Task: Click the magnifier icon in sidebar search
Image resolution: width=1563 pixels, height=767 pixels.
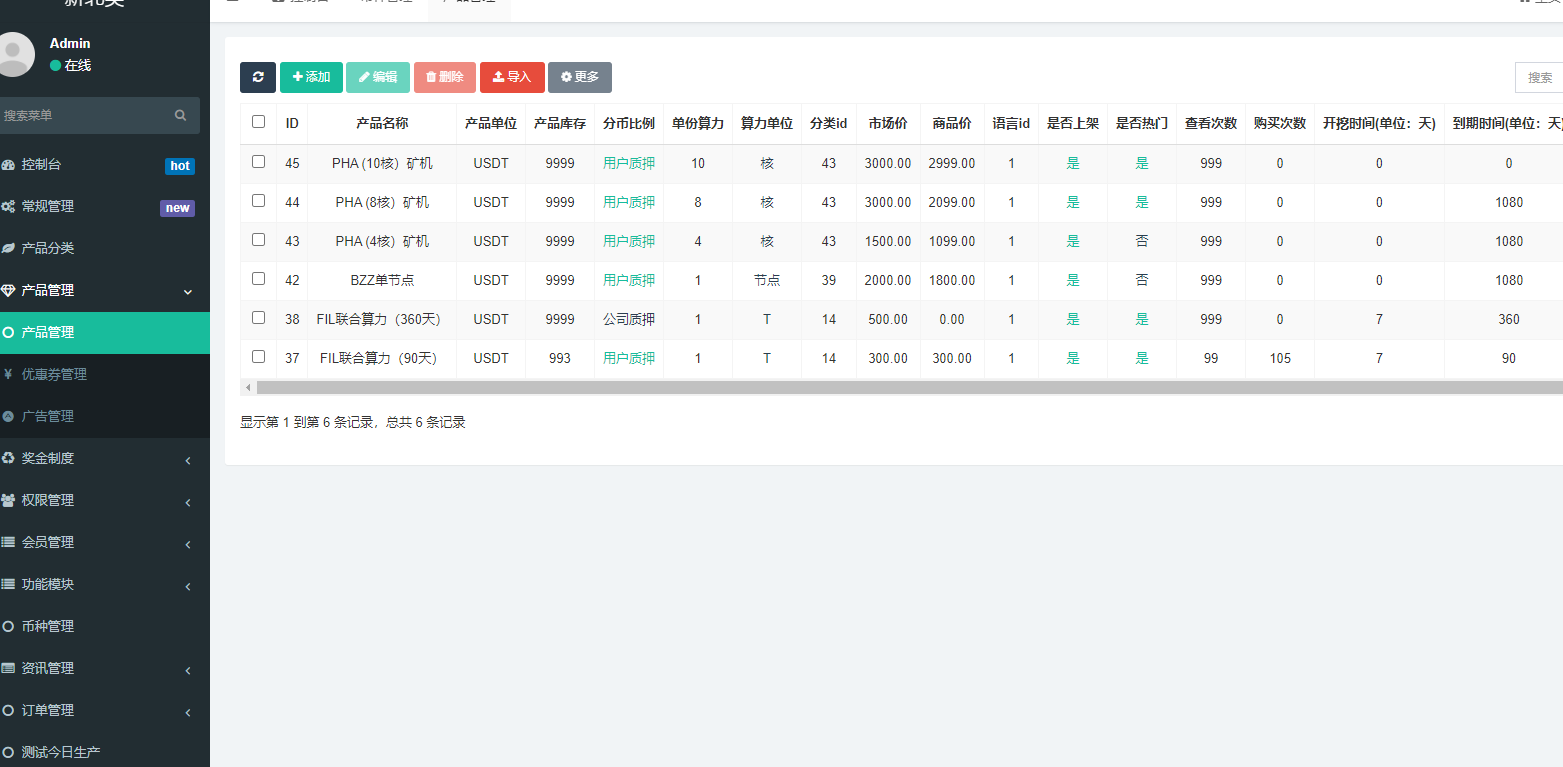Action: (x=180, y=115)
